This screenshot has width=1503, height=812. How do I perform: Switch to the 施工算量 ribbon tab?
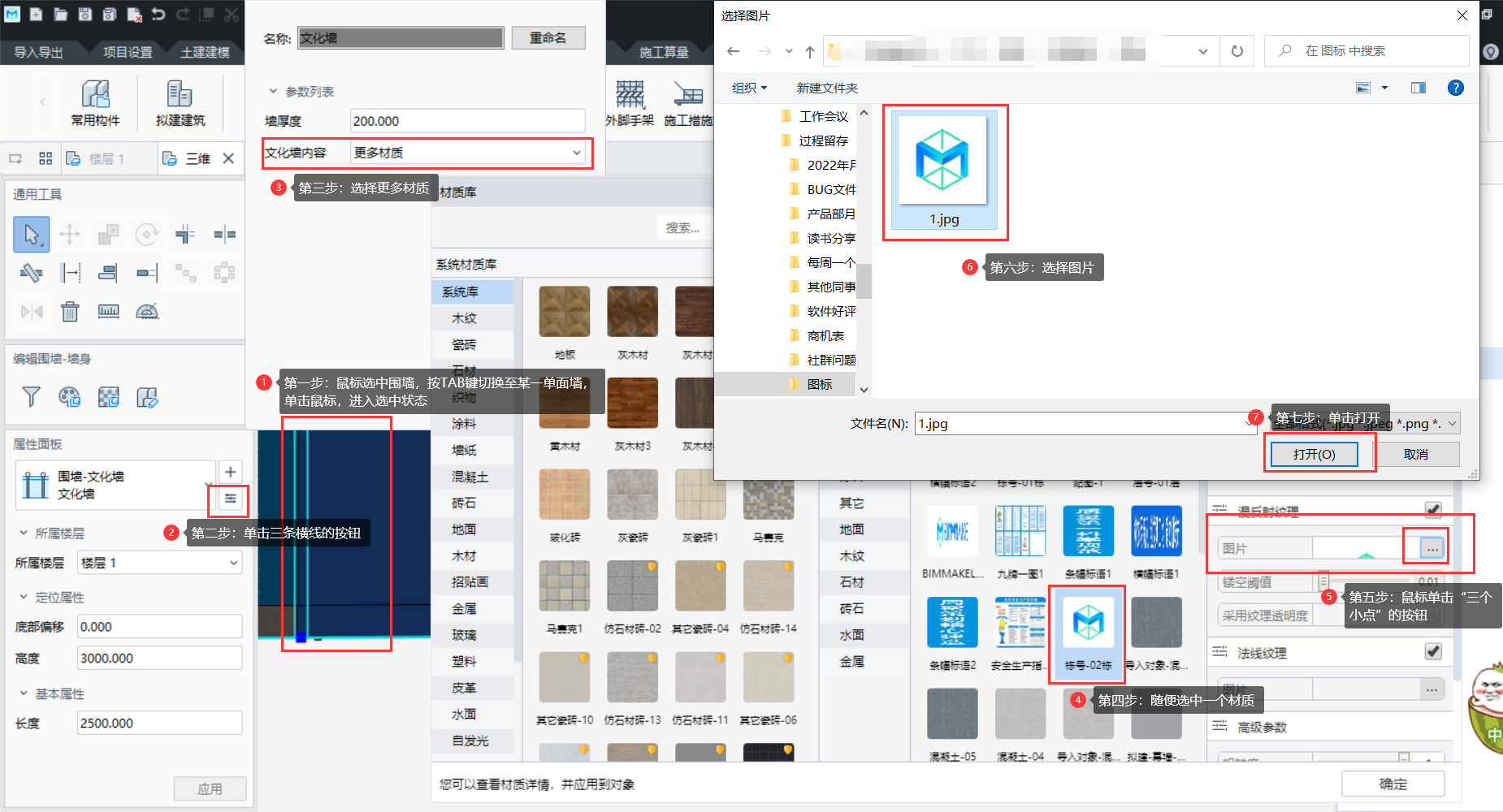click(664, 52)
